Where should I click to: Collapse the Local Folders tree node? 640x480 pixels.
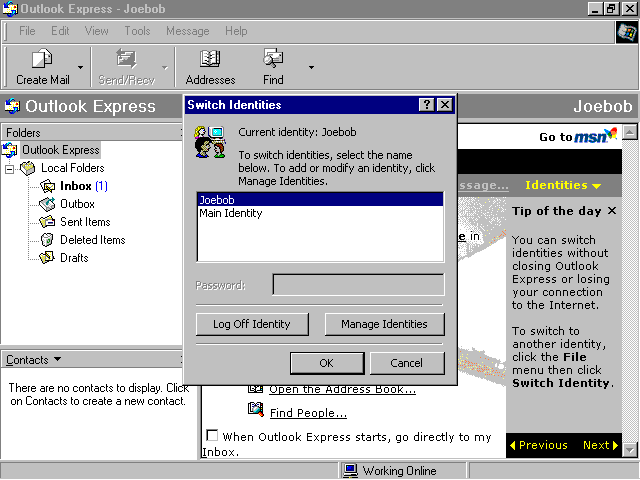pyautogui.click(x=10, y=169)
